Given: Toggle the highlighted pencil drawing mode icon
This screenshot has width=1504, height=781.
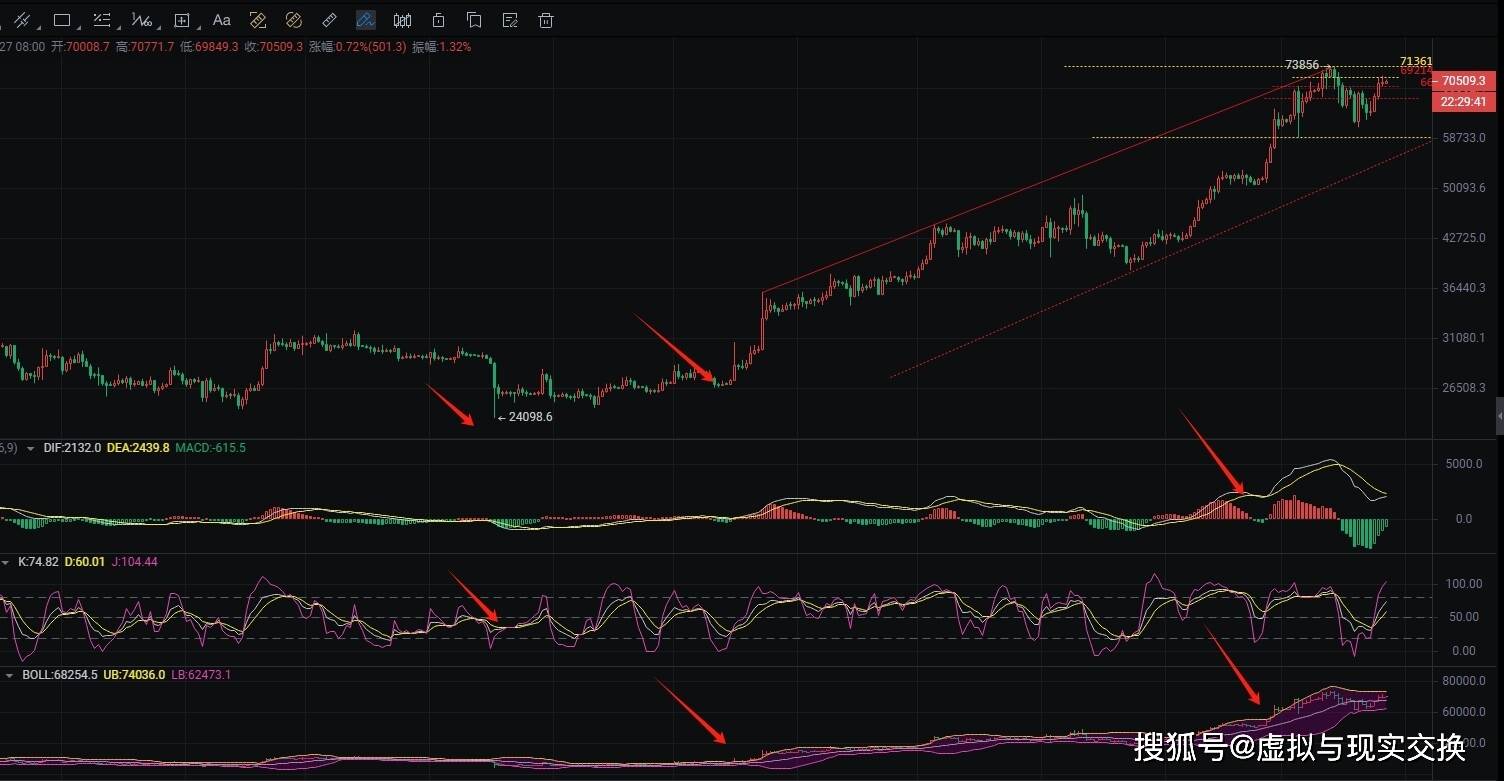Looking at the screenshot, I should pyautogui.click(x=366, y=20).
